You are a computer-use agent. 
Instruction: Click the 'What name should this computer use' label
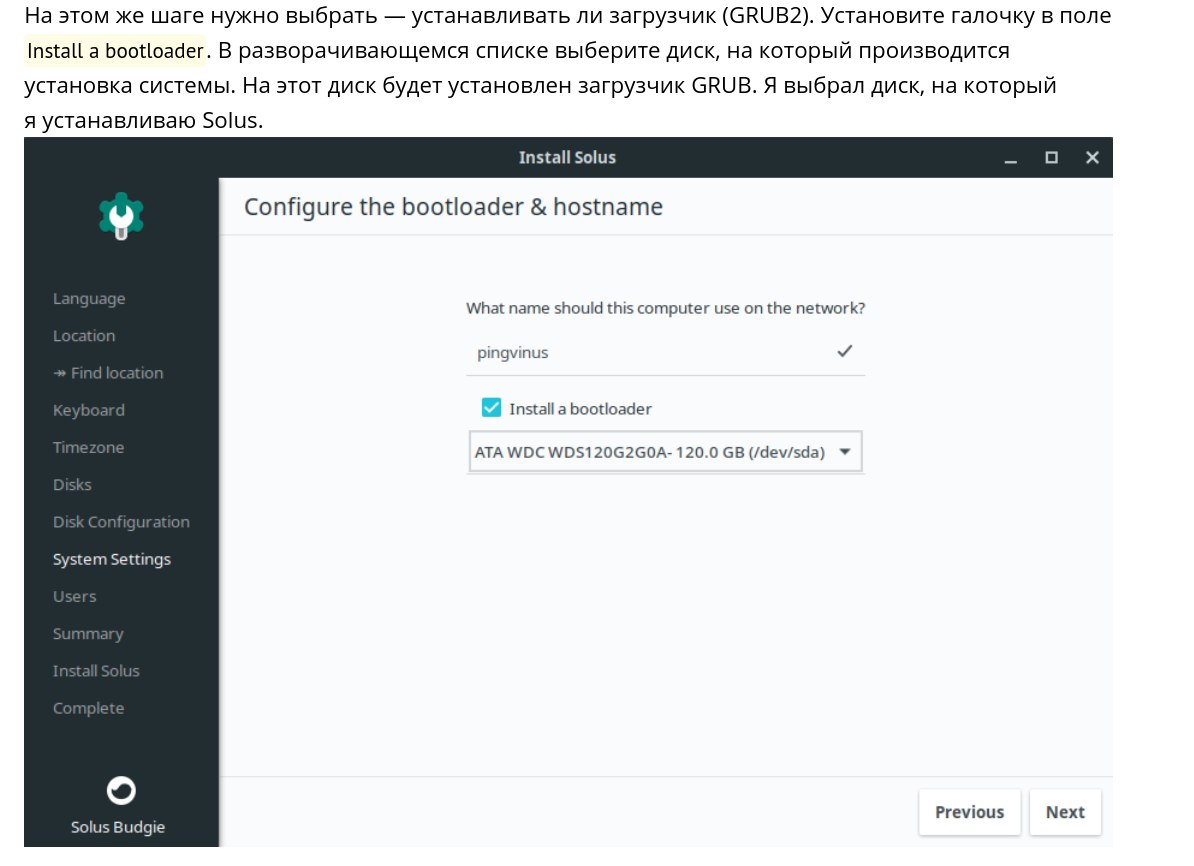tap(666, 308)
